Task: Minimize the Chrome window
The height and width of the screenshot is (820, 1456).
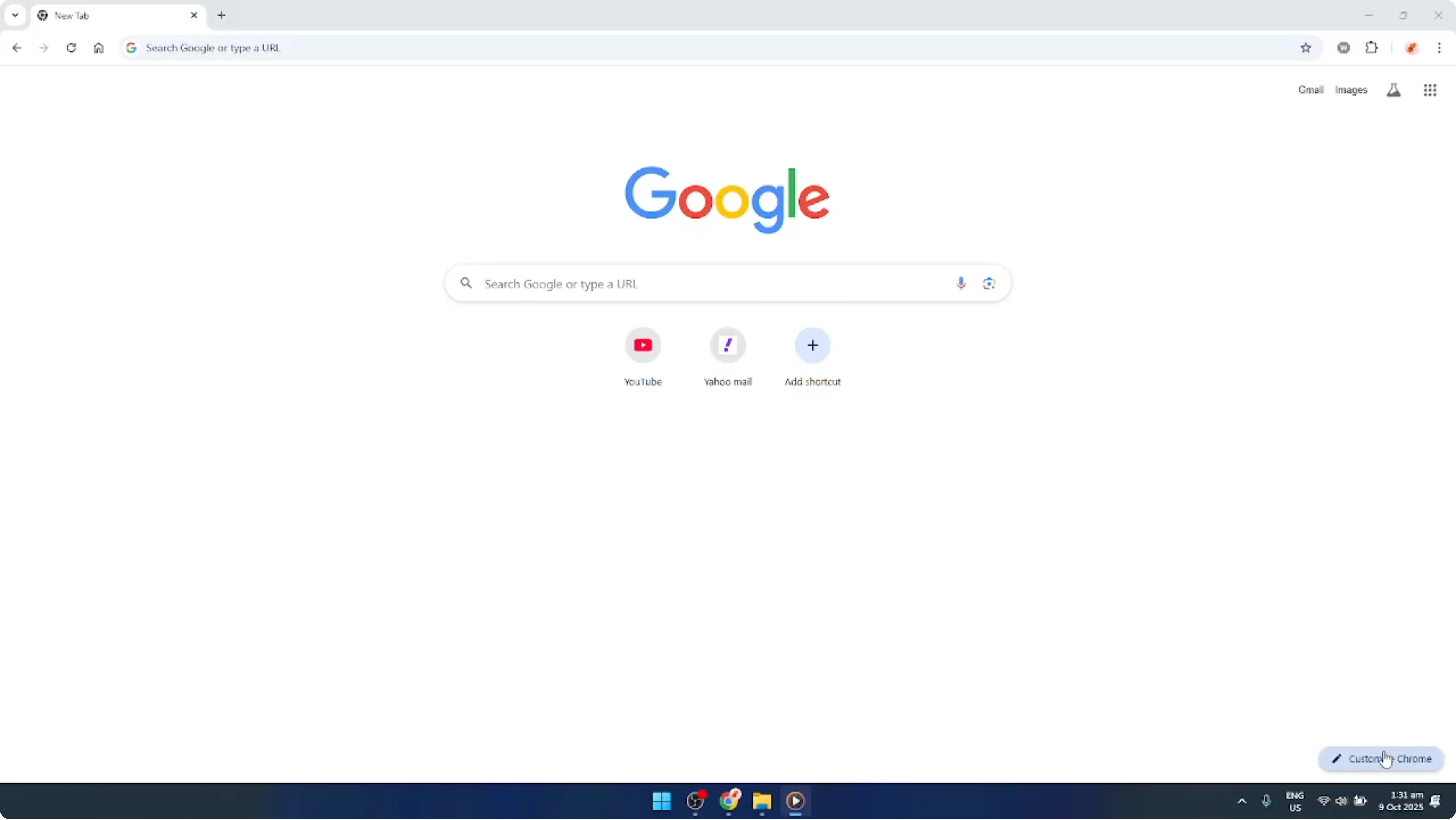Action: coord(1369,15)
